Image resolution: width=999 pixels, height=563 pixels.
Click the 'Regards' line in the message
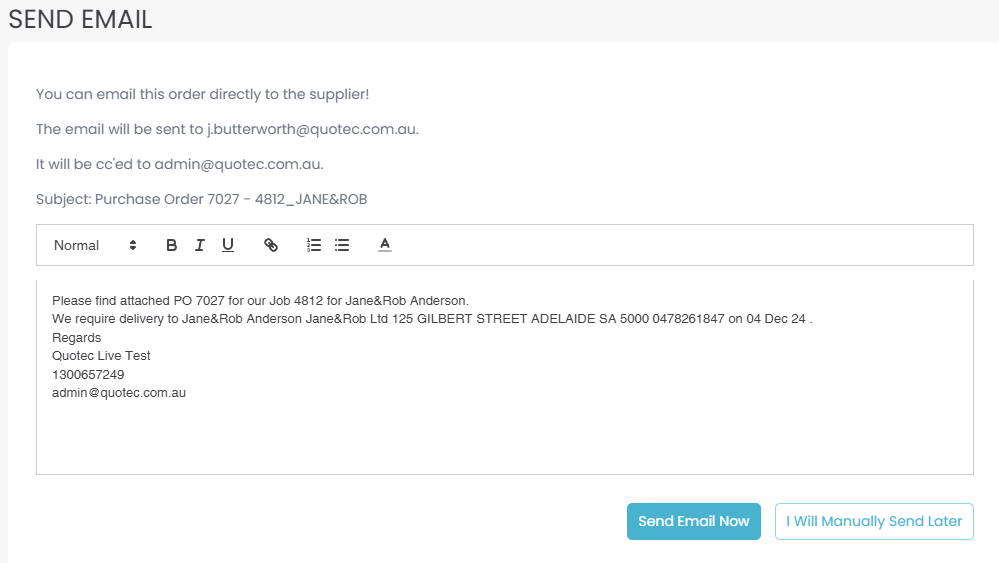[77, 337]
